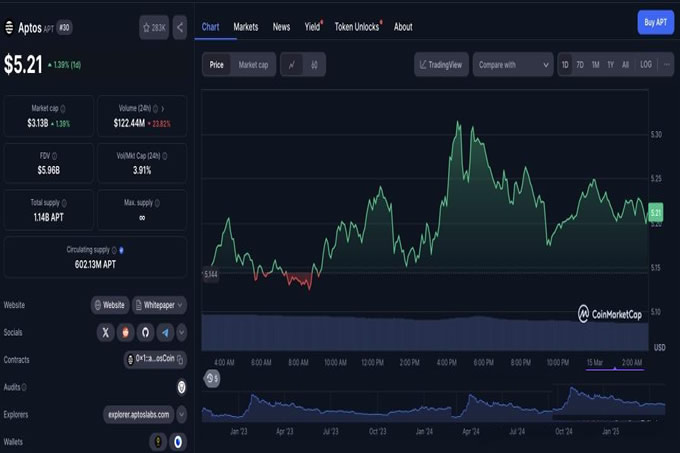
Task: Click the 5.21 current price label
Action: 656,213
